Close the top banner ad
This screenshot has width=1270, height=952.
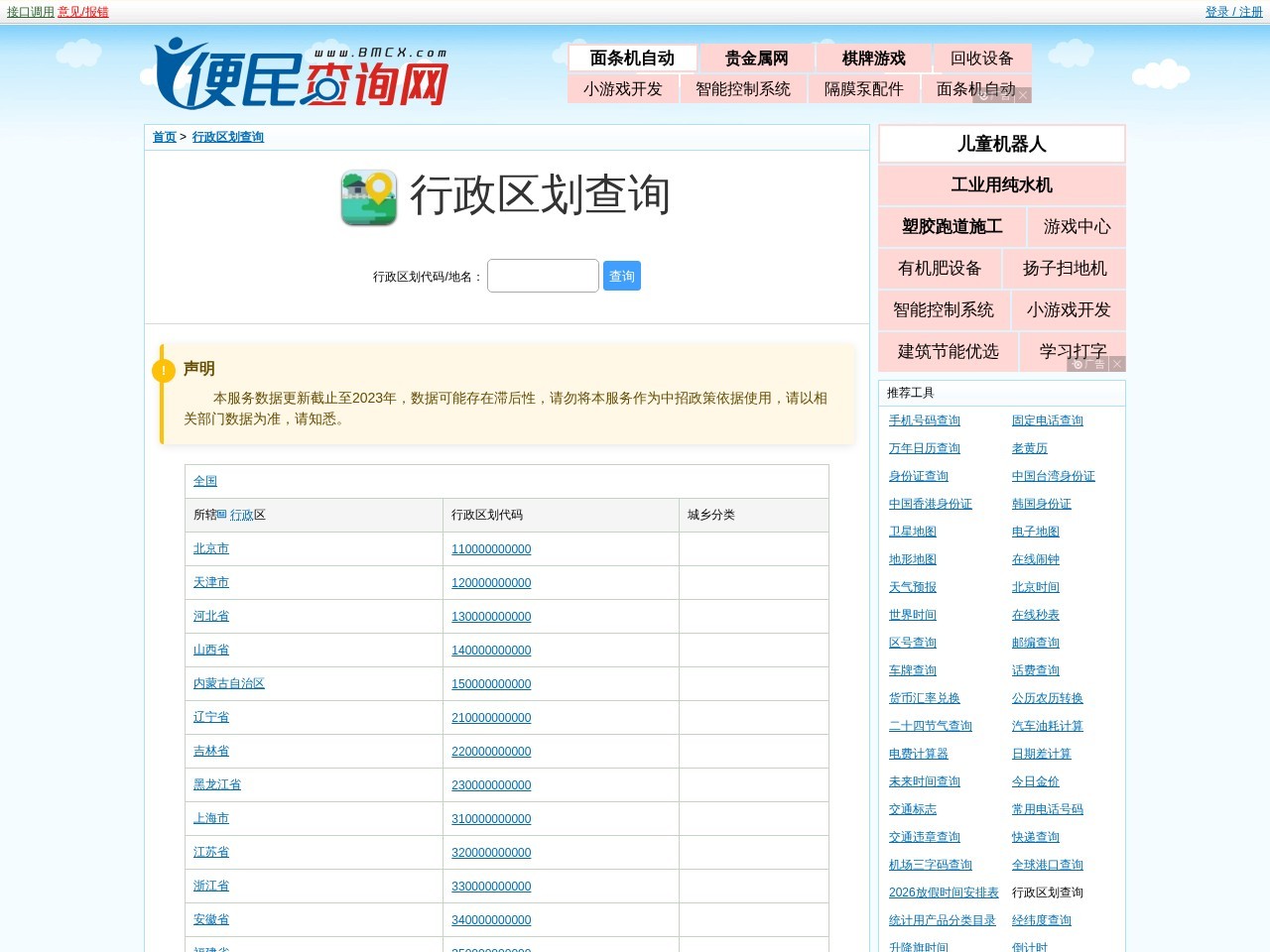1023,95
